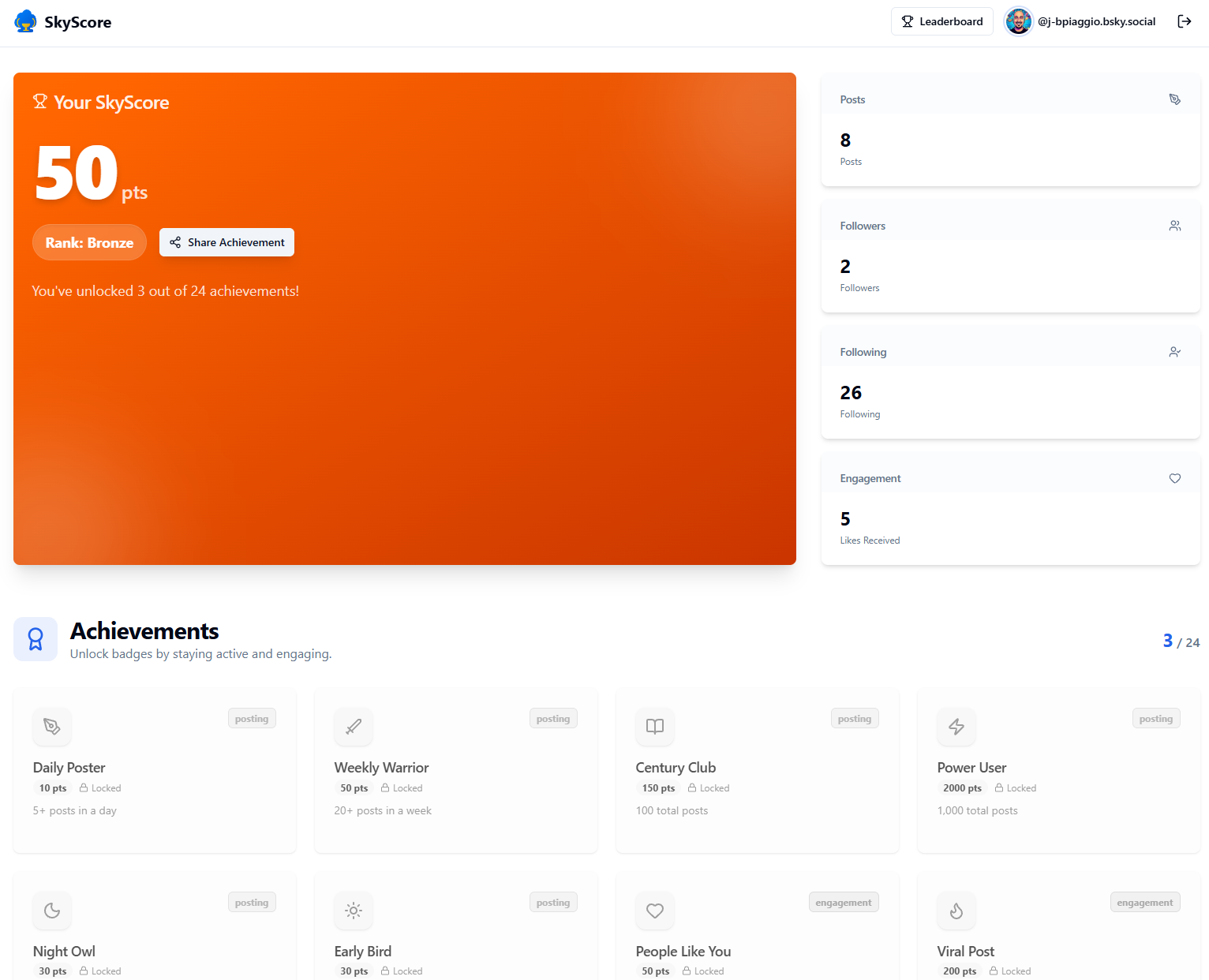Viewport: 1209px width, 980px height.
Task: Open the @j-bpiaggio.bsky.social profile avatar
Action: [x=1018, y=21]
